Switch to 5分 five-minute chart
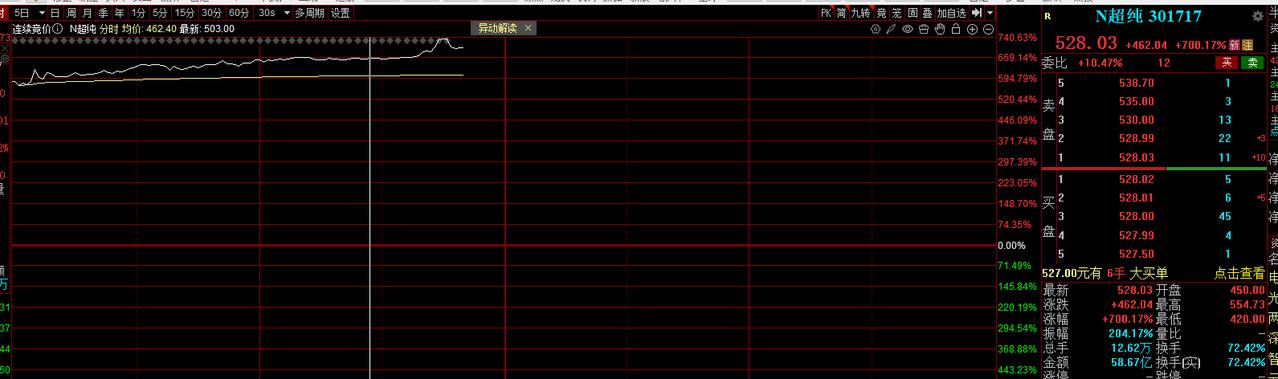 tap(160, 13)
